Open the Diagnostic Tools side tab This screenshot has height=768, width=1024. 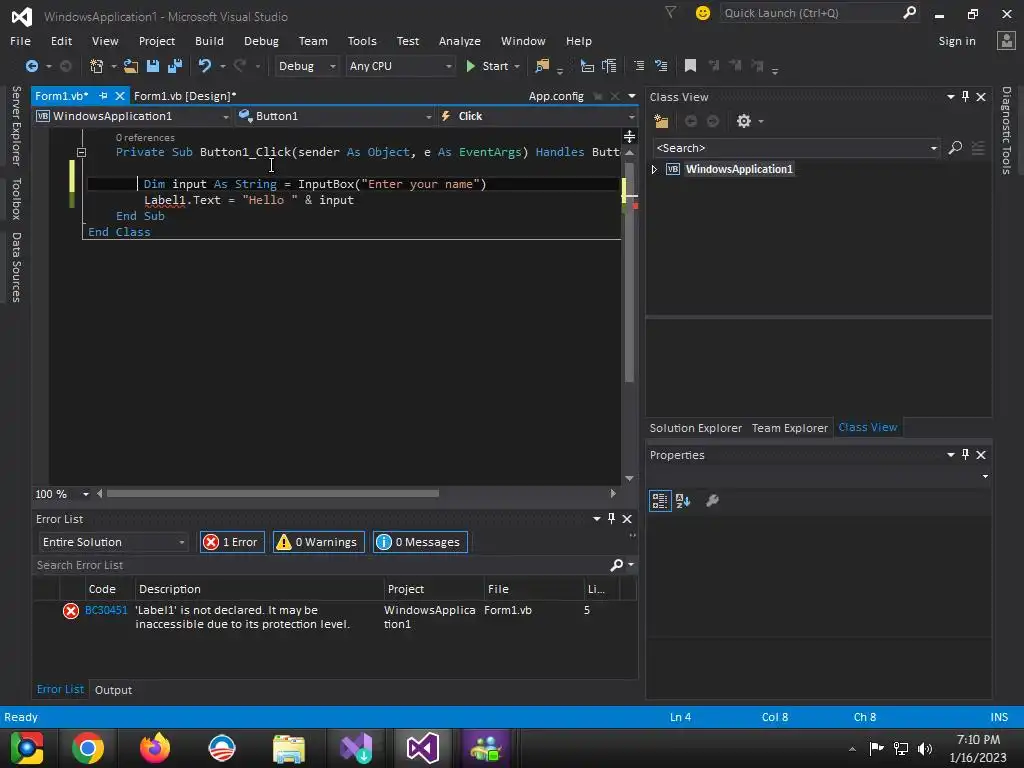1006,131
